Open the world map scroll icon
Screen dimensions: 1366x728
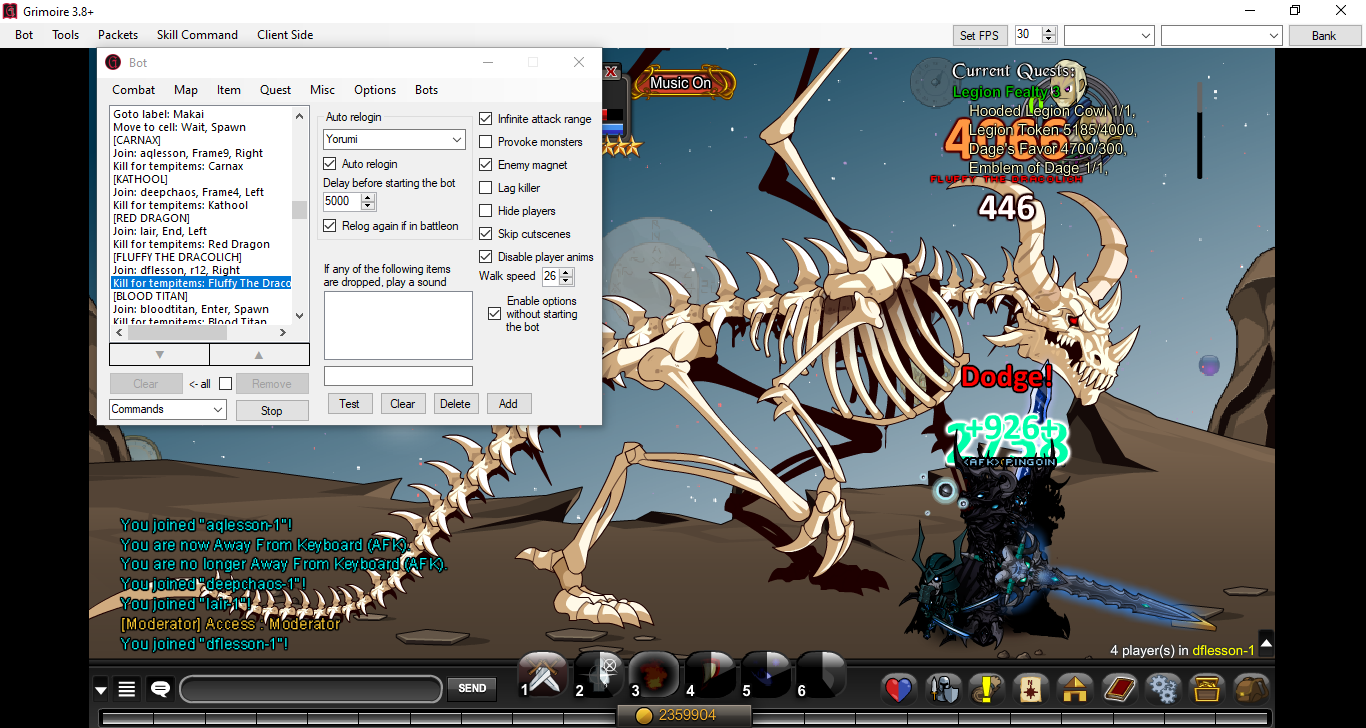pos(1030,689)
